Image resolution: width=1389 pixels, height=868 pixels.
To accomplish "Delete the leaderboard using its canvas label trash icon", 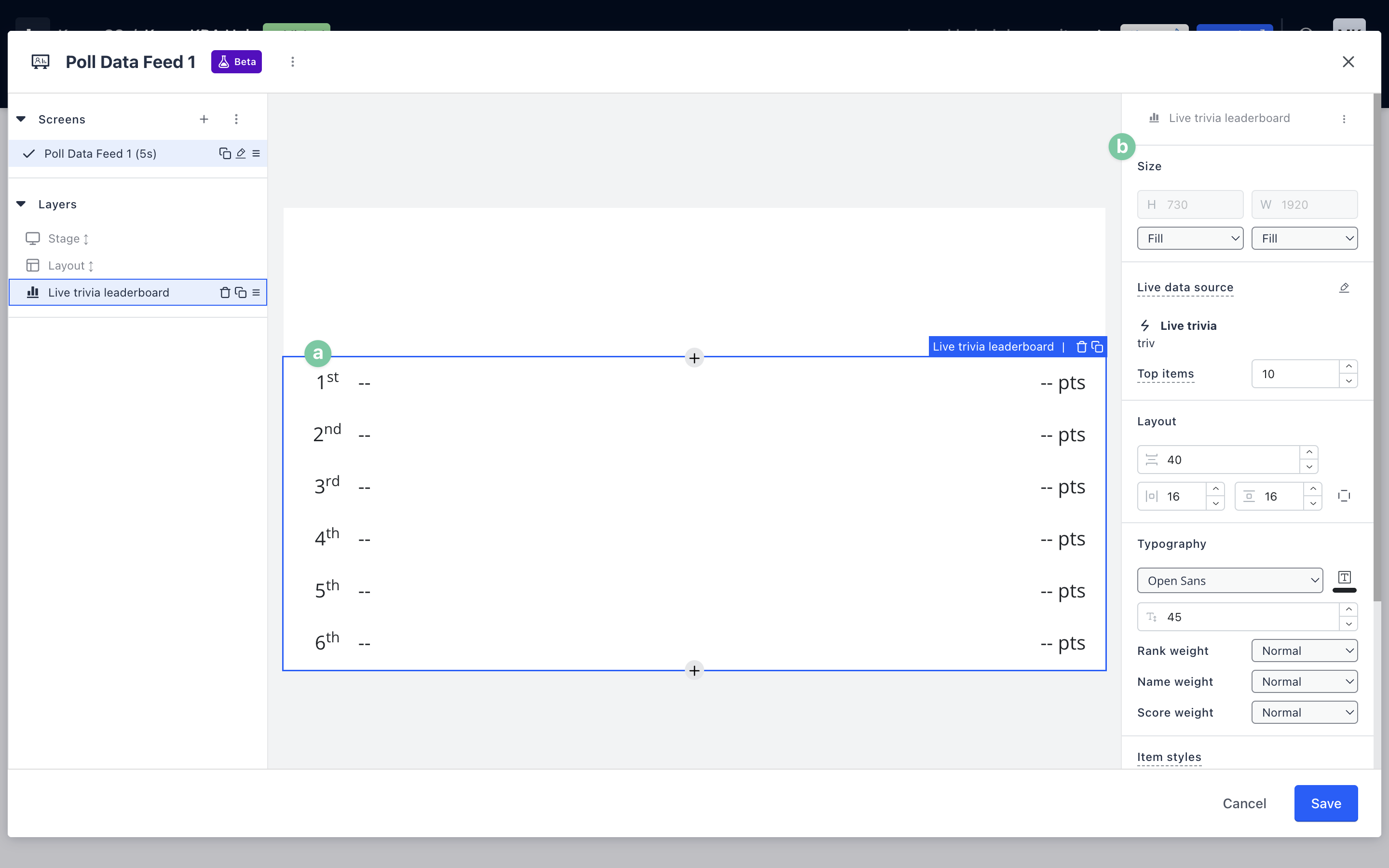I will pos(1081,347).
